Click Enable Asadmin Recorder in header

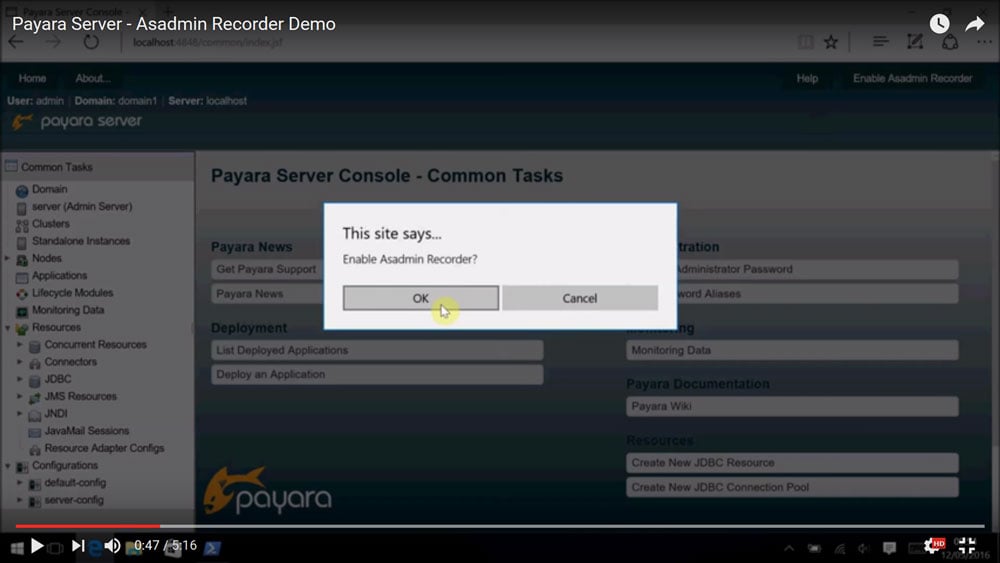[x=912, y=78]
